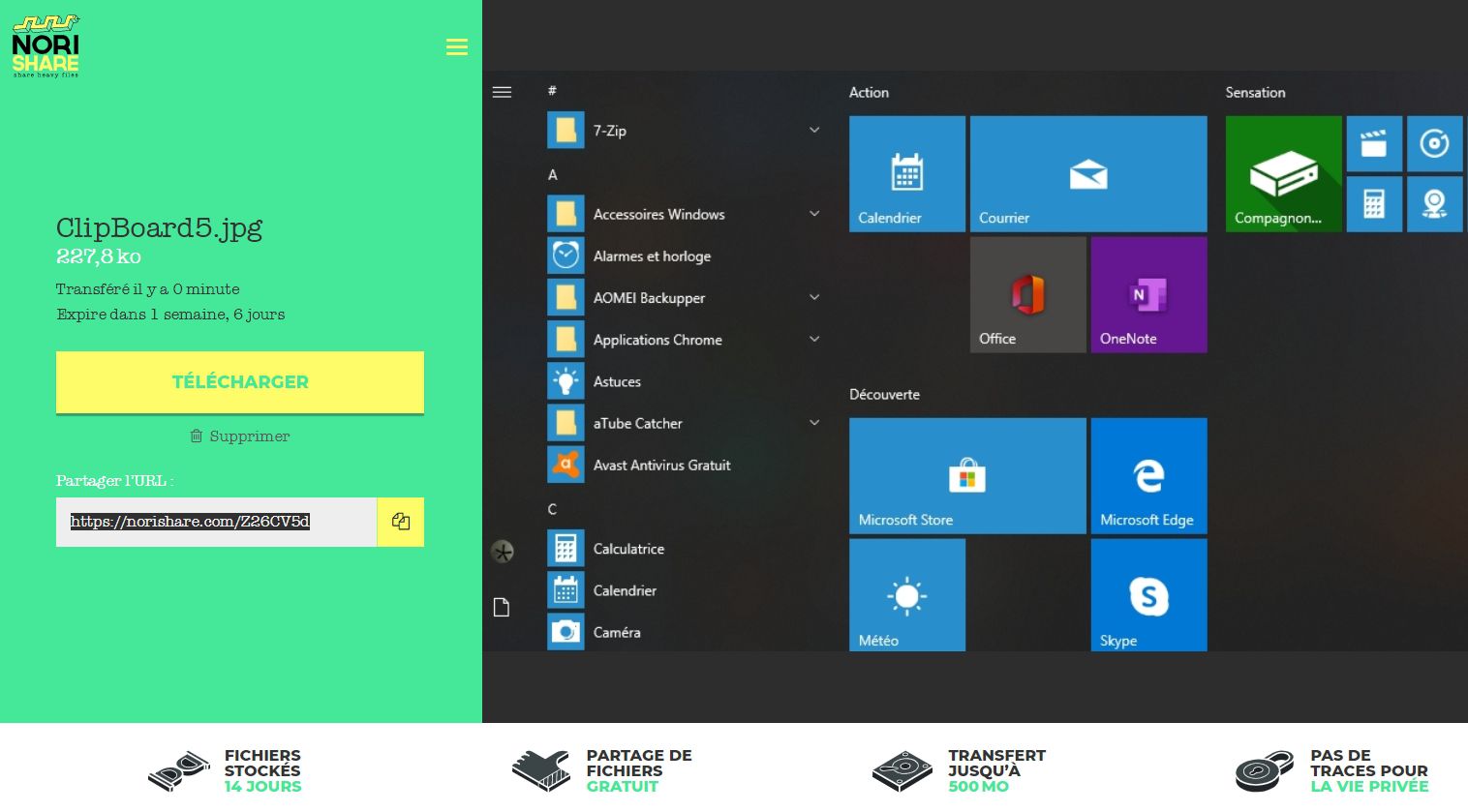Open the Compagnon green tile
The image size is (1468, 812).
point(1284,174)
